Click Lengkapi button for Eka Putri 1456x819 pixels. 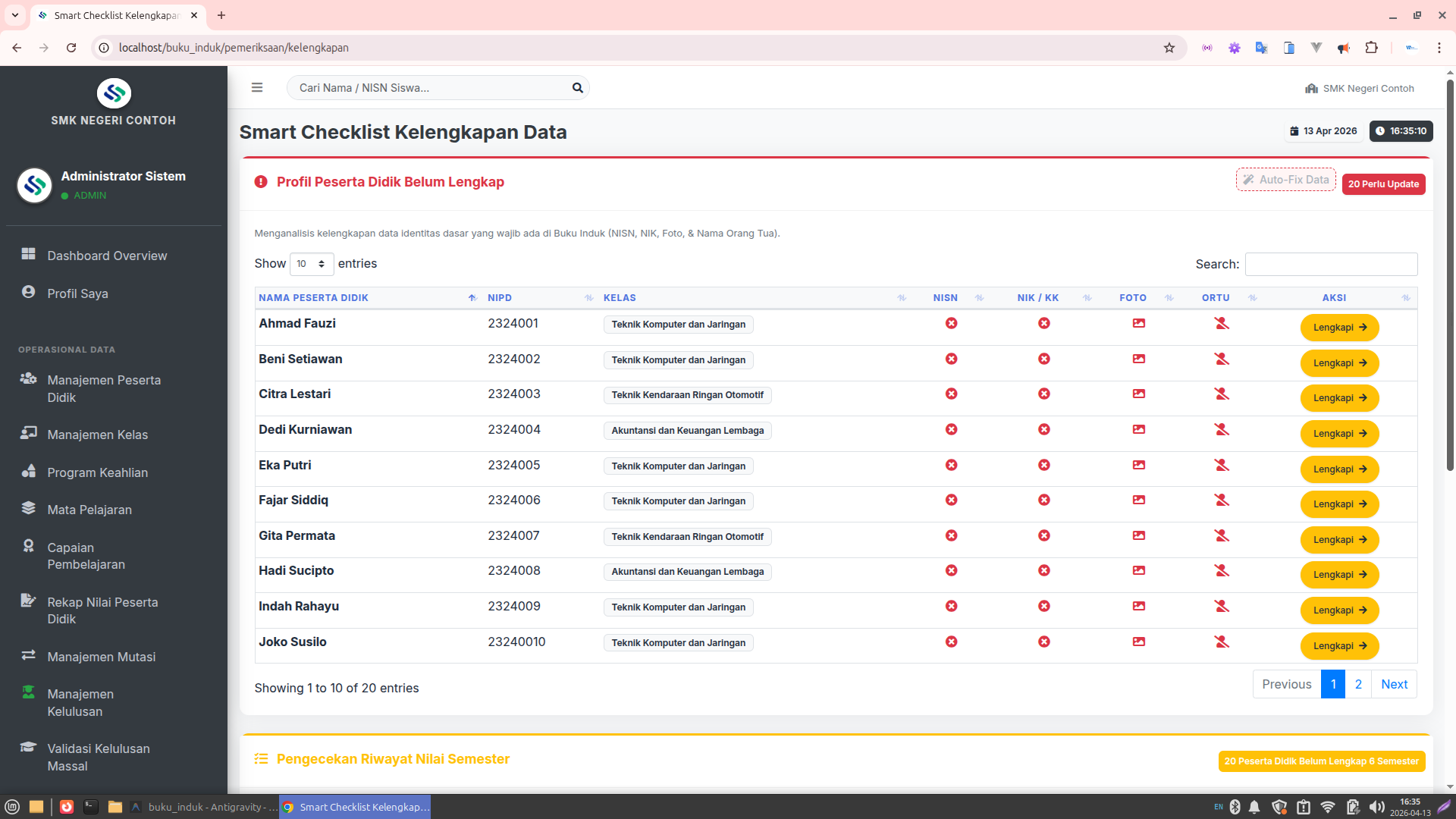[x=1339, y=469]
